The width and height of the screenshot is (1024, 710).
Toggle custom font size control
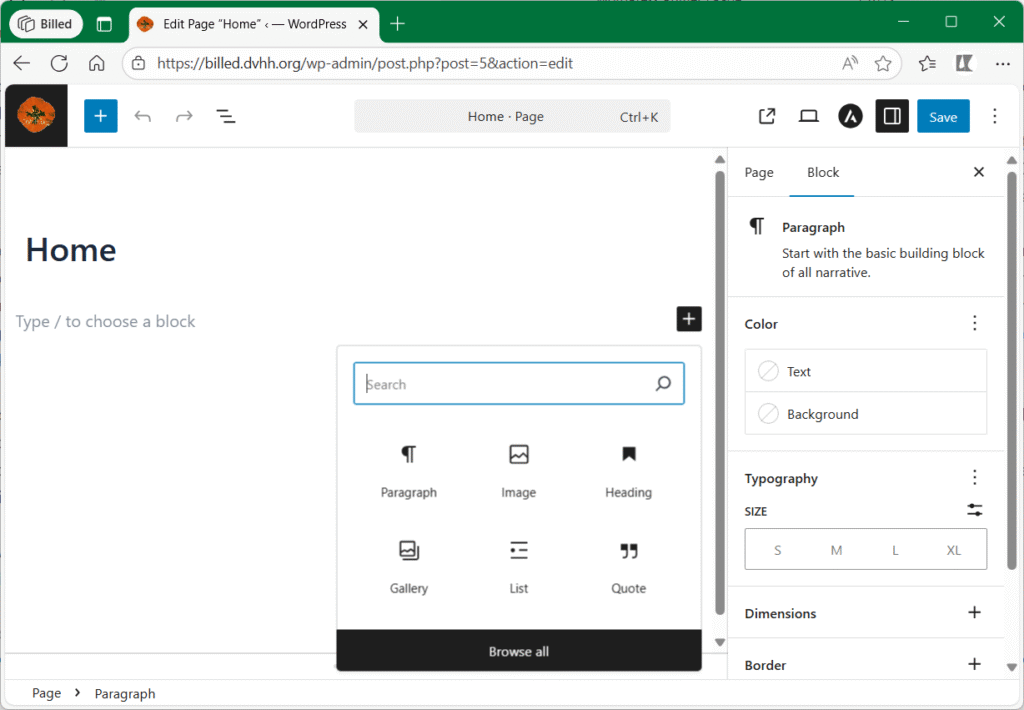(x=974, y=510)
